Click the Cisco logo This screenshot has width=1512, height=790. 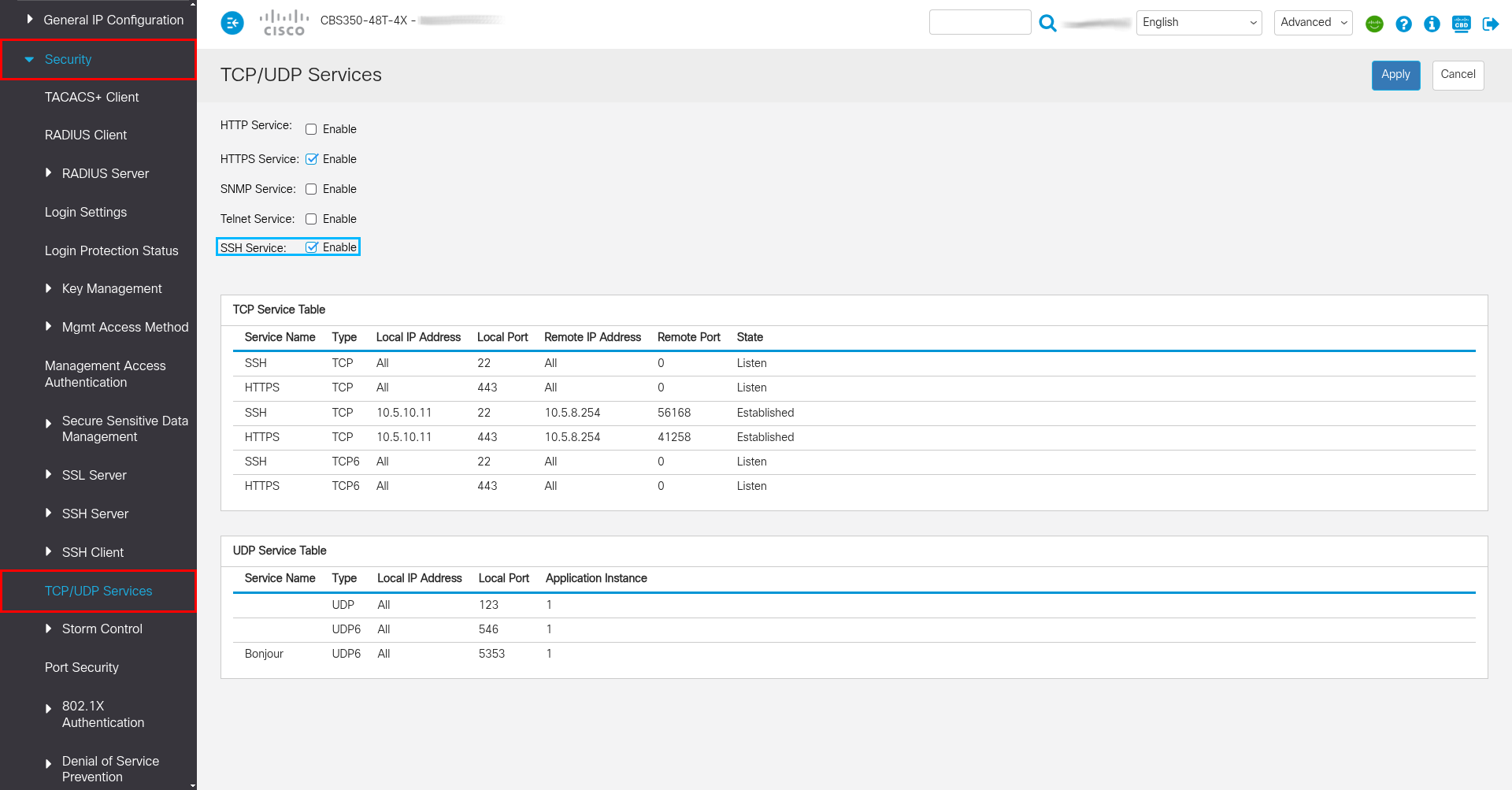(x=283, y=23)
